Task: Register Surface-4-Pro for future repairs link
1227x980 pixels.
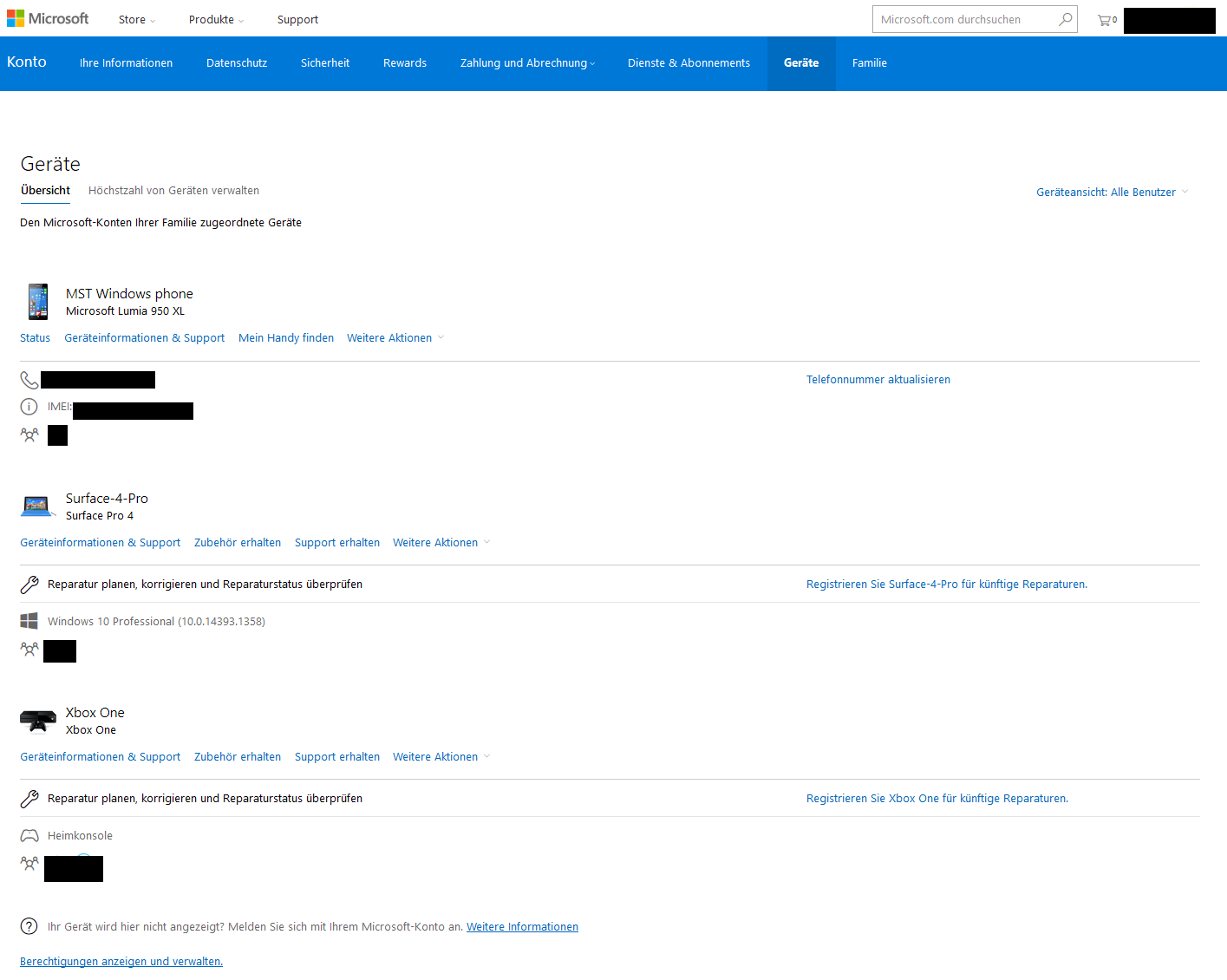Action: (x=947, y=585)
